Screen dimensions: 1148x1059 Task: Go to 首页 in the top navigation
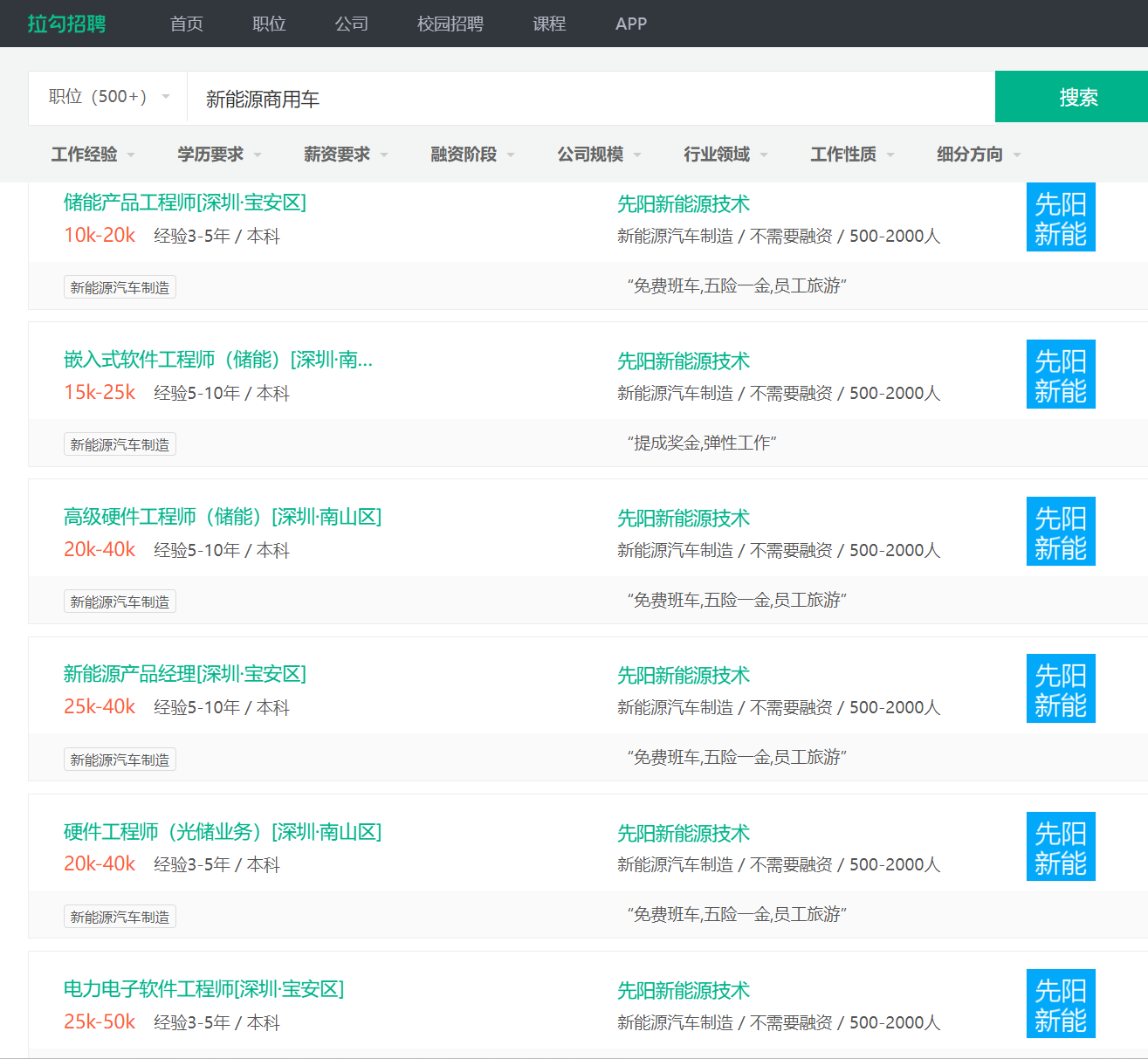pyautogui.click(x=187, y=24)
